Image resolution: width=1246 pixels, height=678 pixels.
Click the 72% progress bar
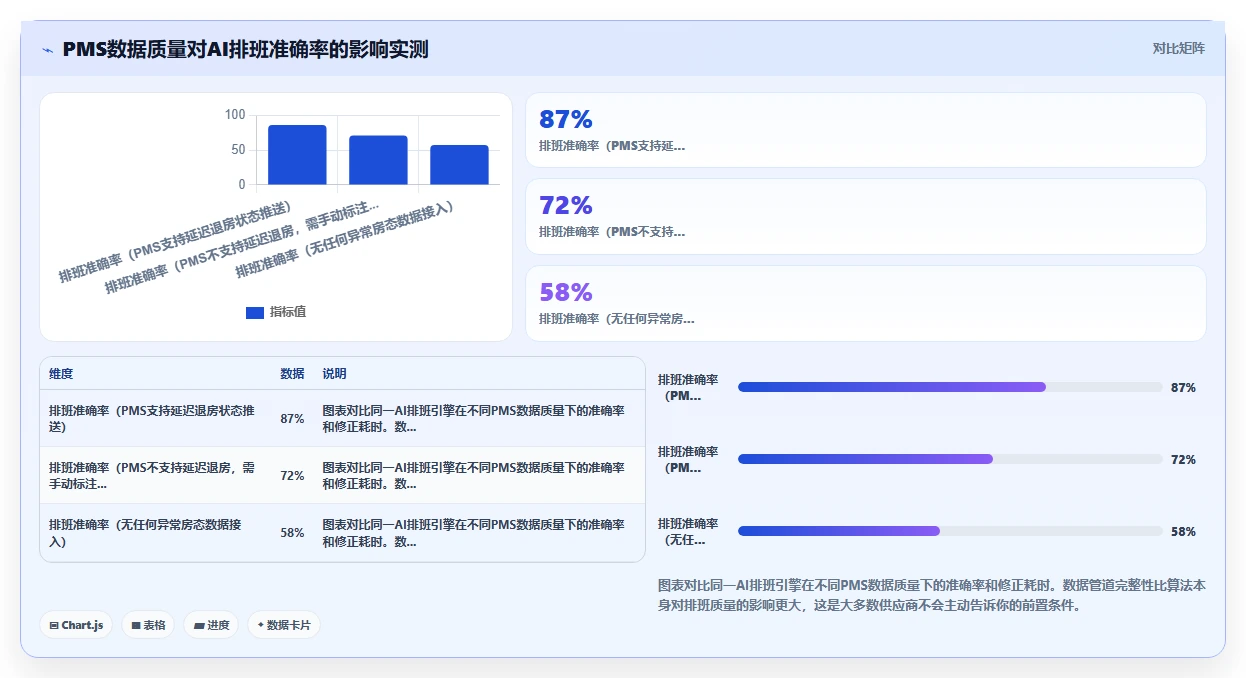point(950,459)
